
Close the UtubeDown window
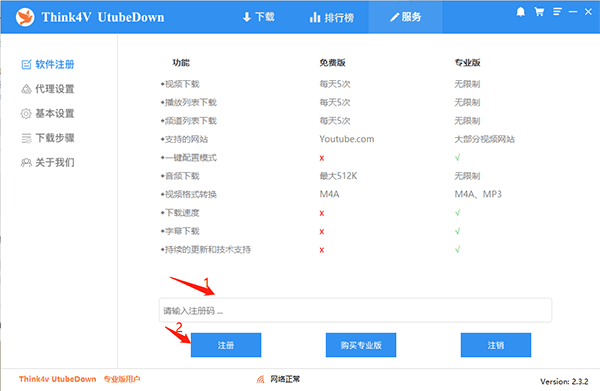[589, 12]
